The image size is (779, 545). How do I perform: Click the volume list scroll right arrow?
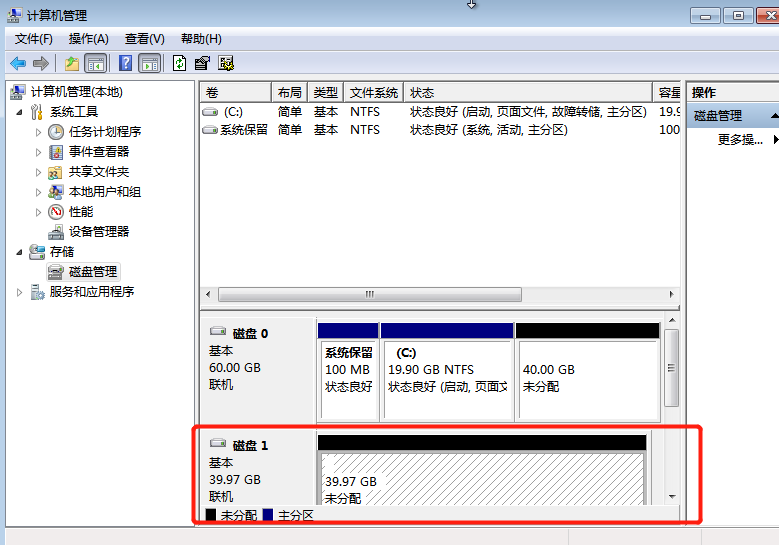coord(672,294)
